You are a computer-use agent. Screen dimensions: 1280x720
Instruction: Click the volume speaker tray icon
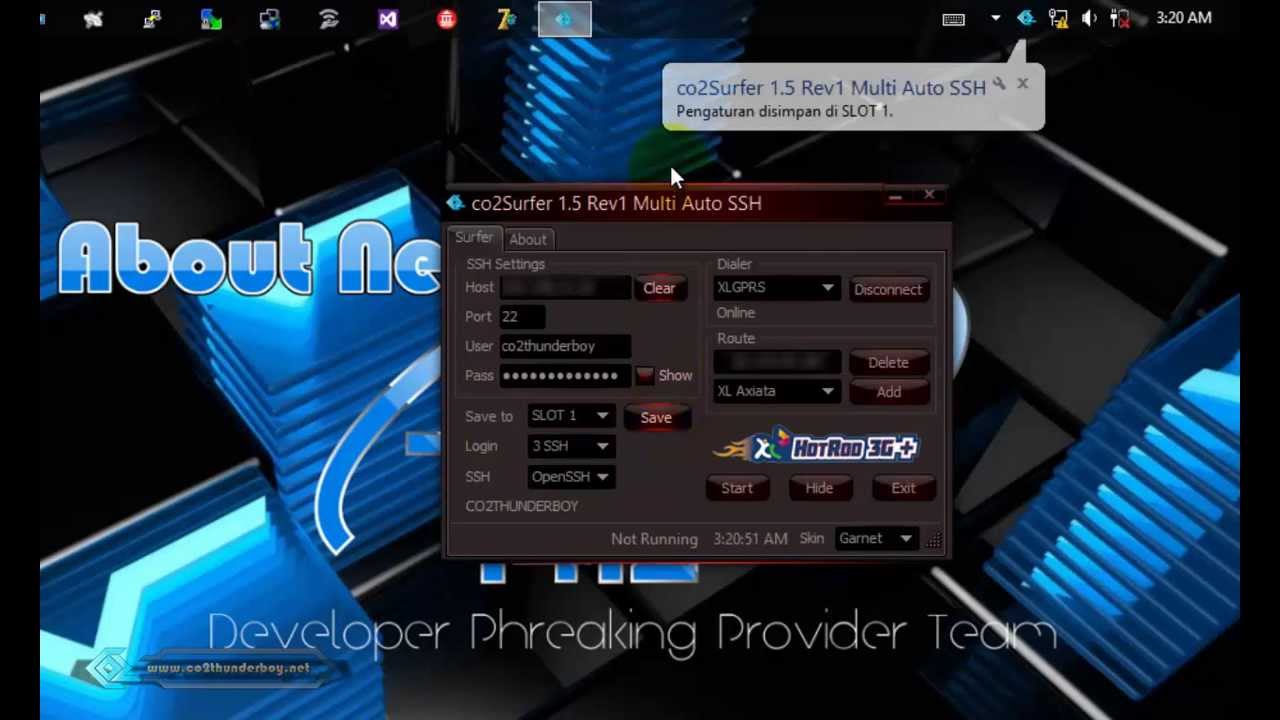[1089, 18]
